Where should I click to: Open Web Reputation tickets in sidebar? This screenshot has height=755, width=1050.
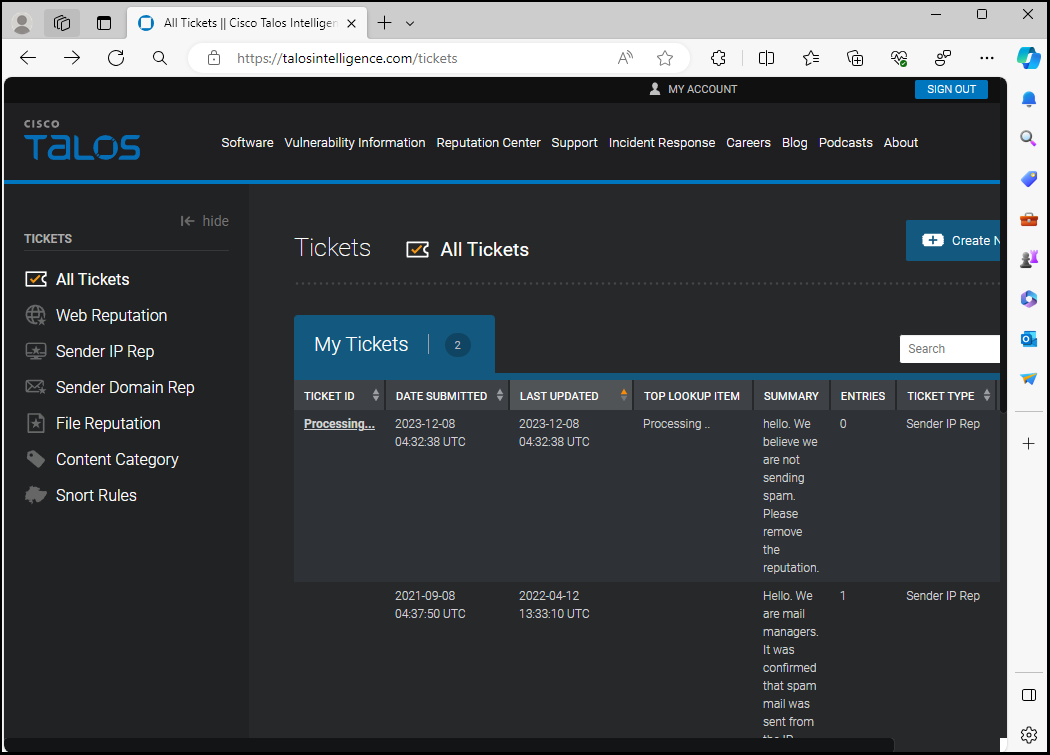(x=111, y=315)
